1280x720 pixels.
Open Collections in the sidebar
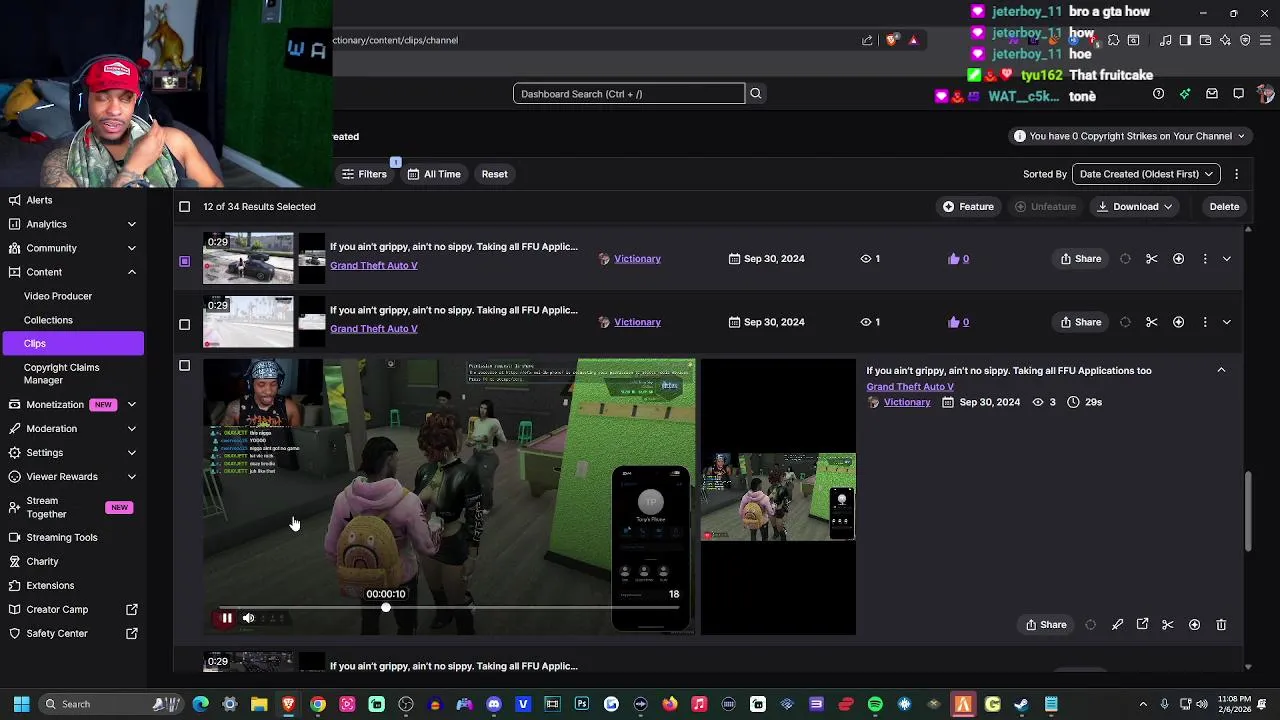48,320
